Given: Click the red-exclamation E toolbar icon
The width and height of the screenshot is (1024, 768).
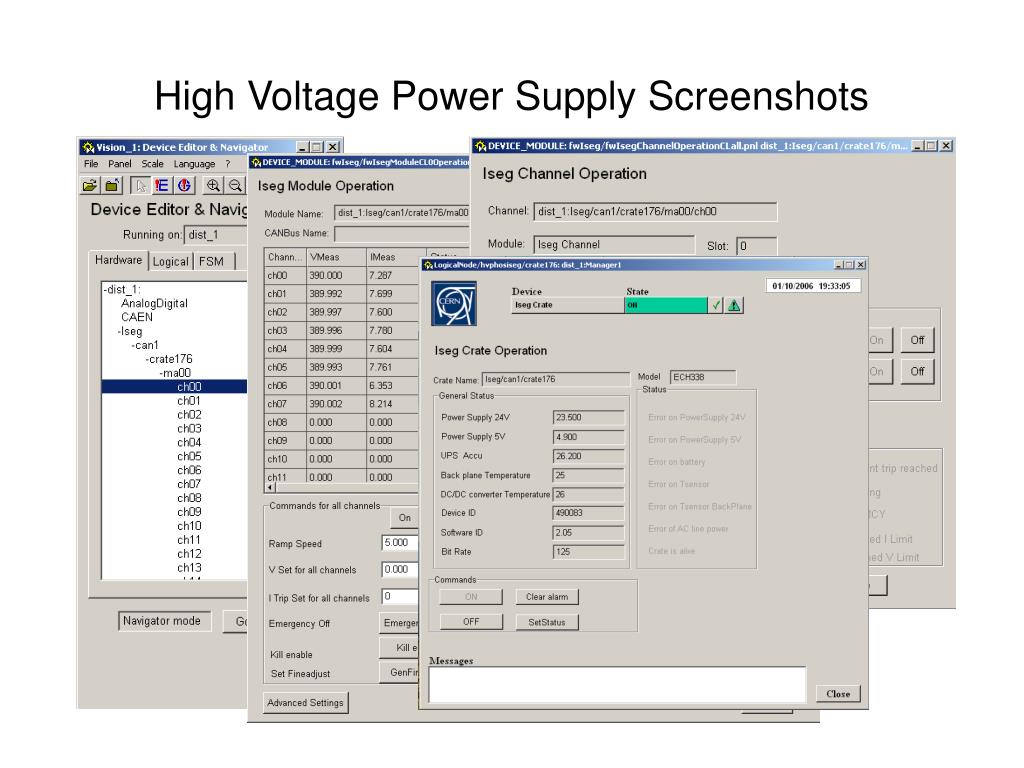Looking at the screenshot, I should pos(161,185).
